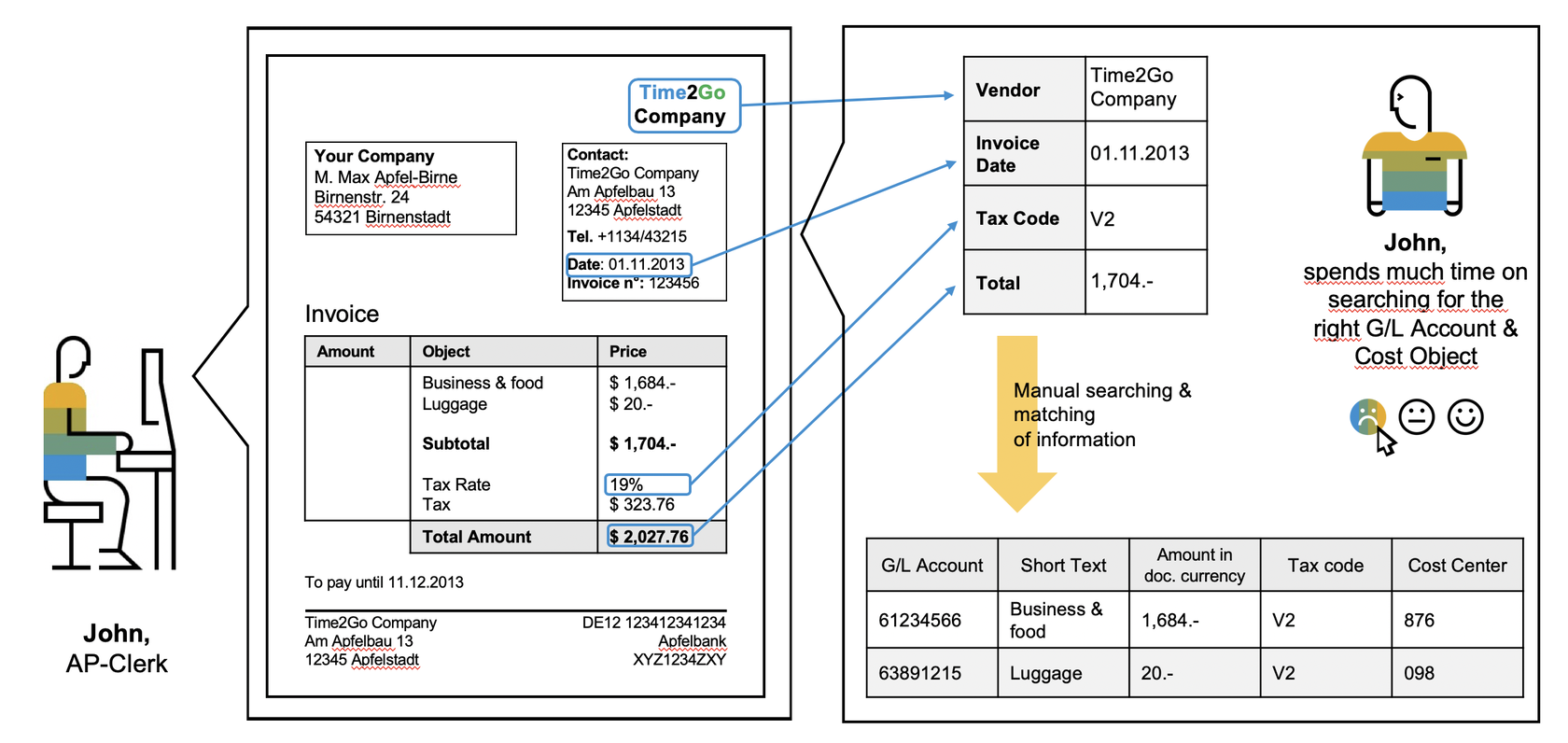
Task: Select the highlighted Date: 01.11.2013 field
Action: click(x=629, y=264)
